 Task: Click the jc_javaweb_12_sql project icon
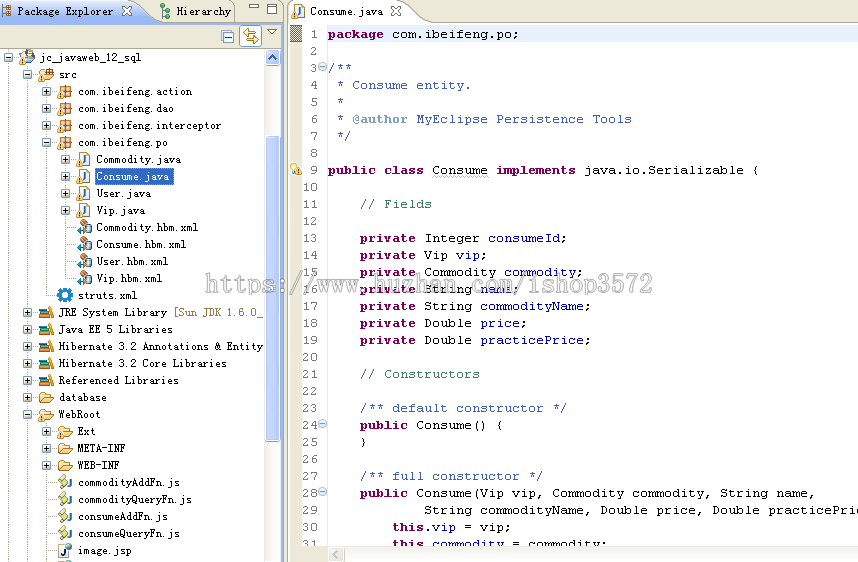click(27, 57)
